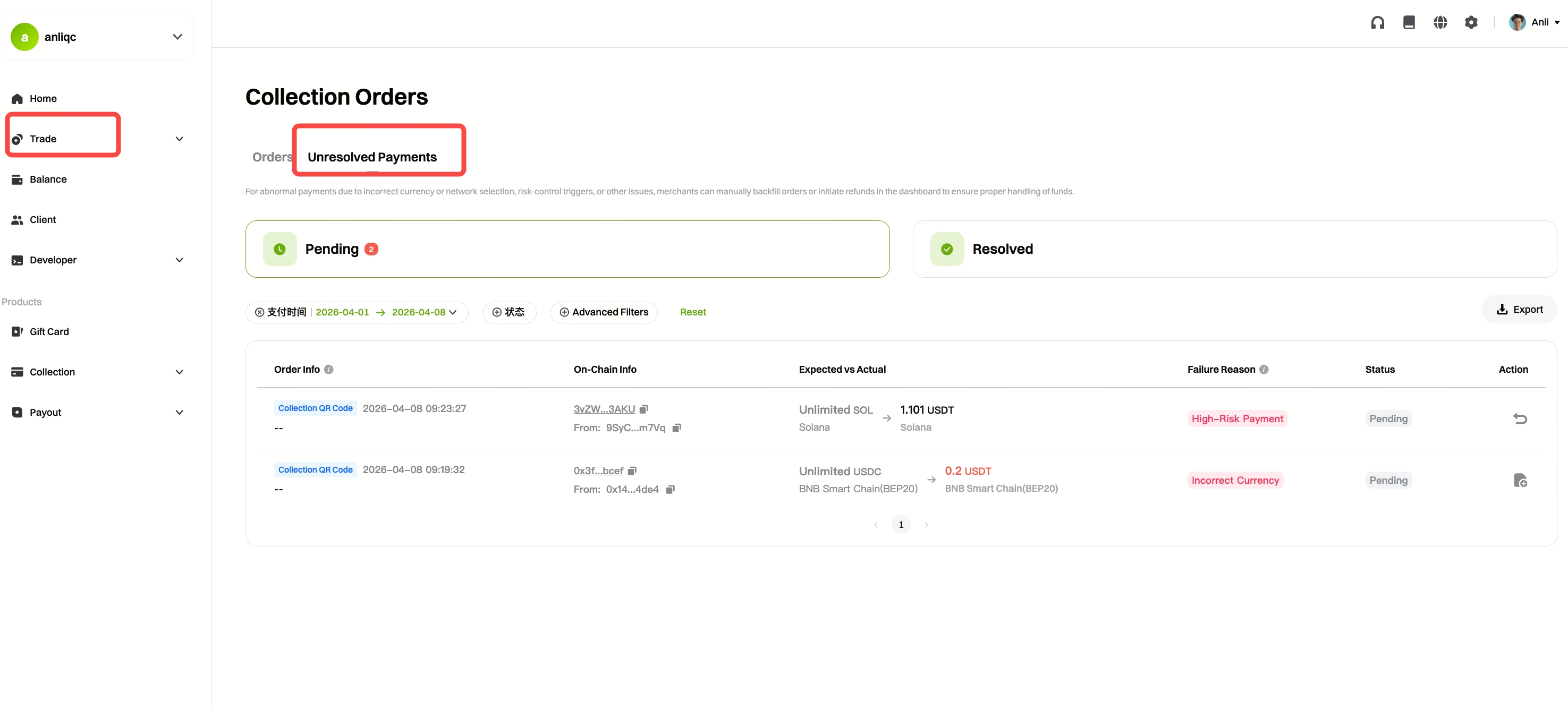The height and width of the screenshot is (710, 1568).
Task: Select the Pending status card
Action: point(567,249)
